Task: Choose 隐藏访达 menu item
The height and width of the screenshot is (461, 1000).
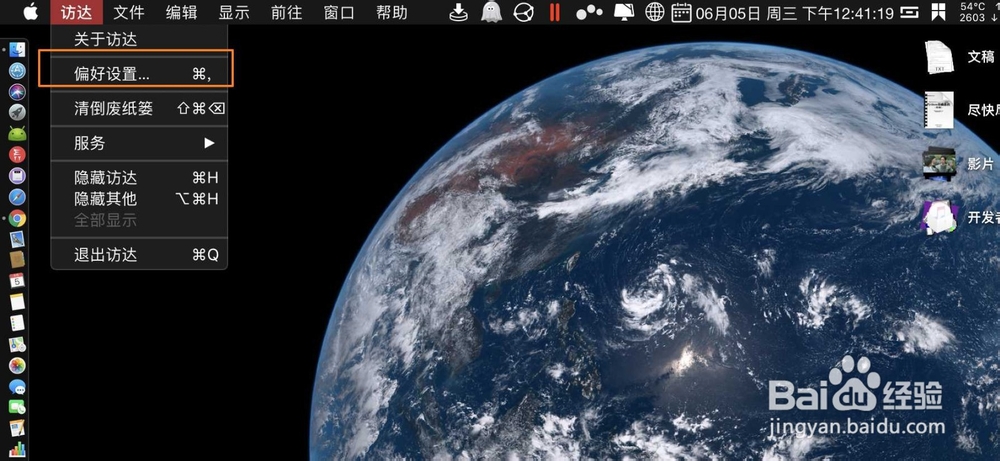Action: pos(139,177)
